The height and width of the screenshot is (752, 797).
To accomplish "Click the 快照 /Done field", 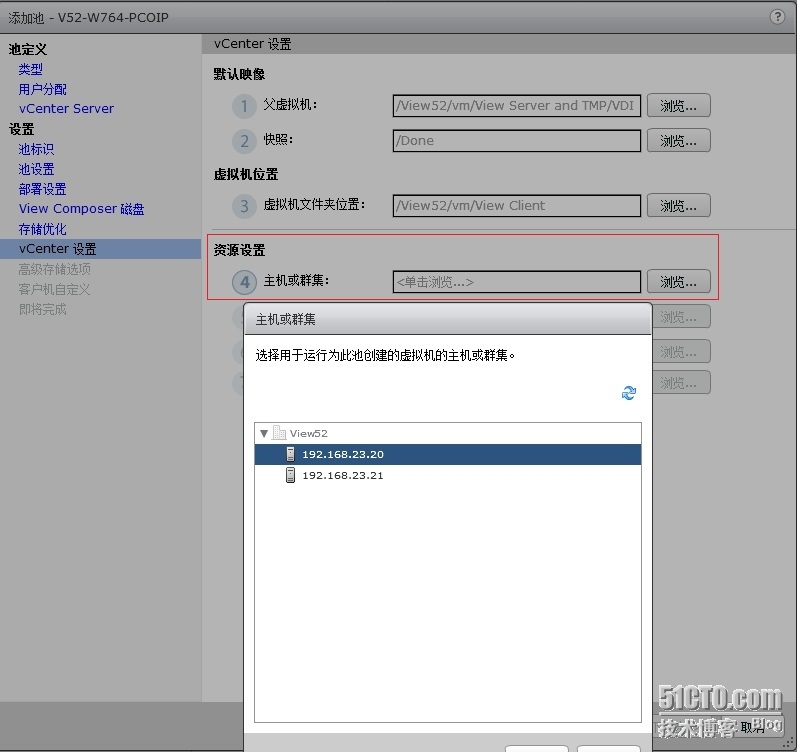I will [516, 141].
